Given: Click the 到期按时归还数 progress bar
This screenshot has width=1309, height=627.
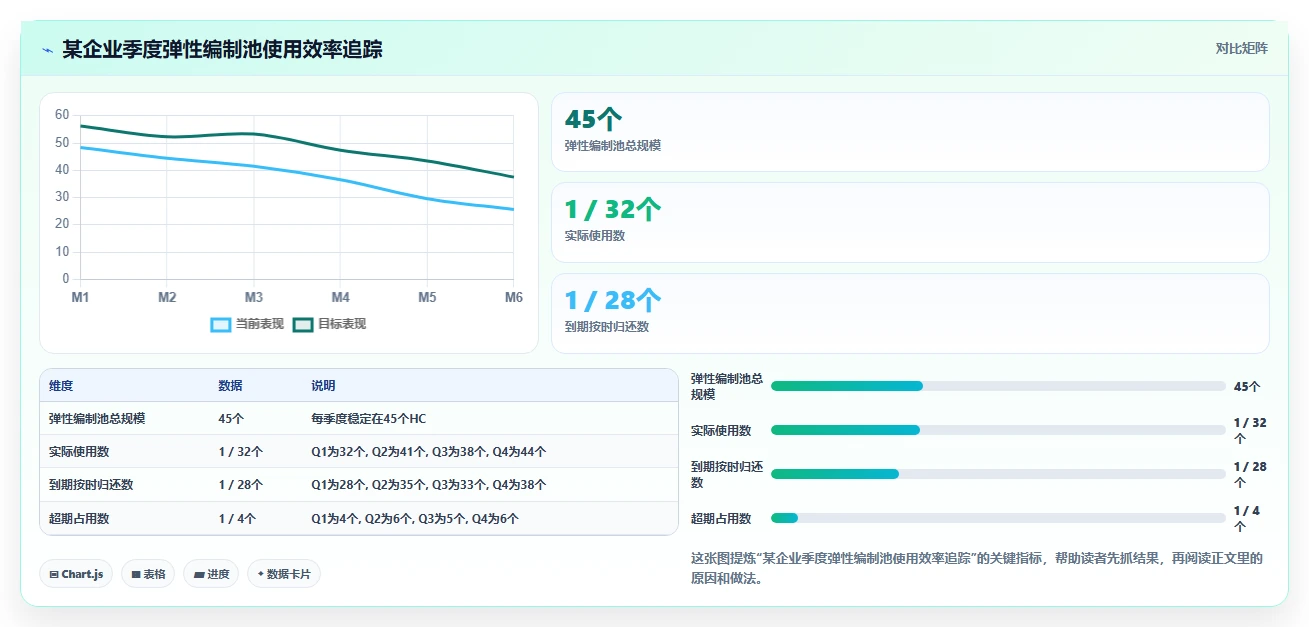Looking at the screenshot, I should pyautogui.click(x=998, y=474).
